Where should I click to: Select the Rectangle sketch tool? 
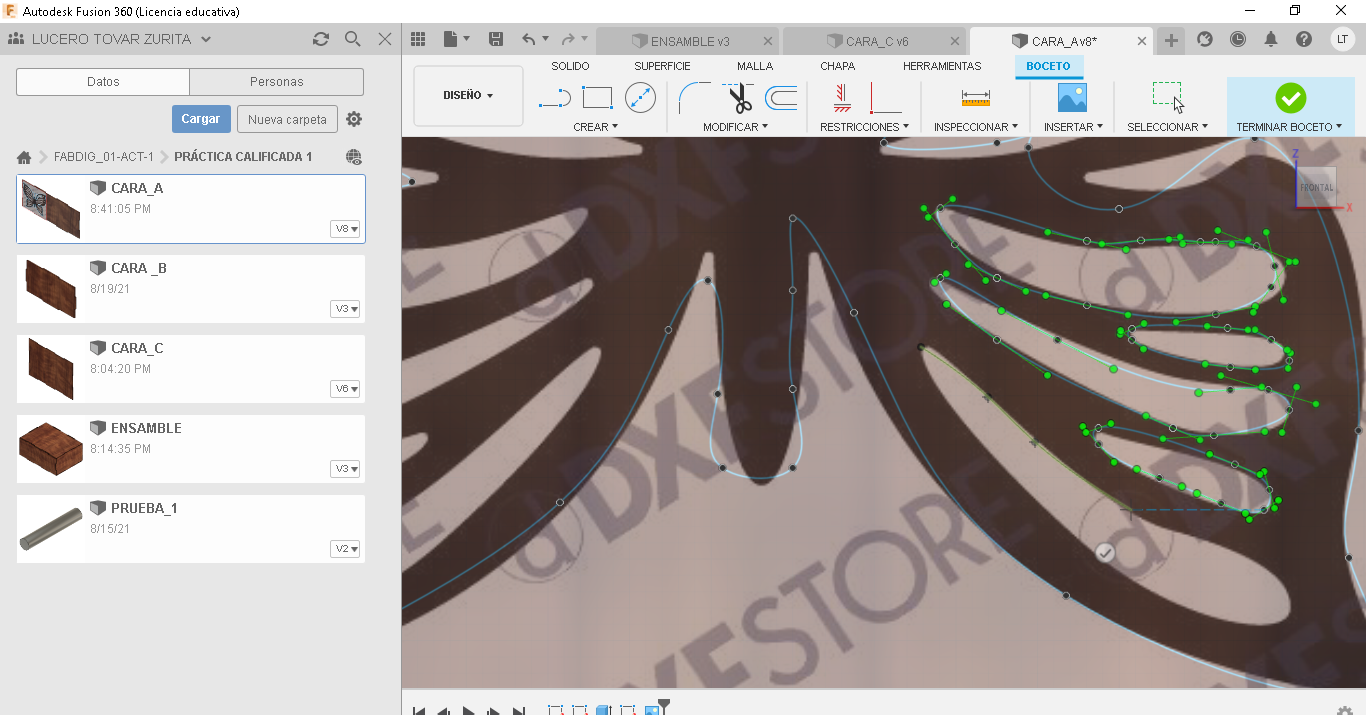[597, 98]
